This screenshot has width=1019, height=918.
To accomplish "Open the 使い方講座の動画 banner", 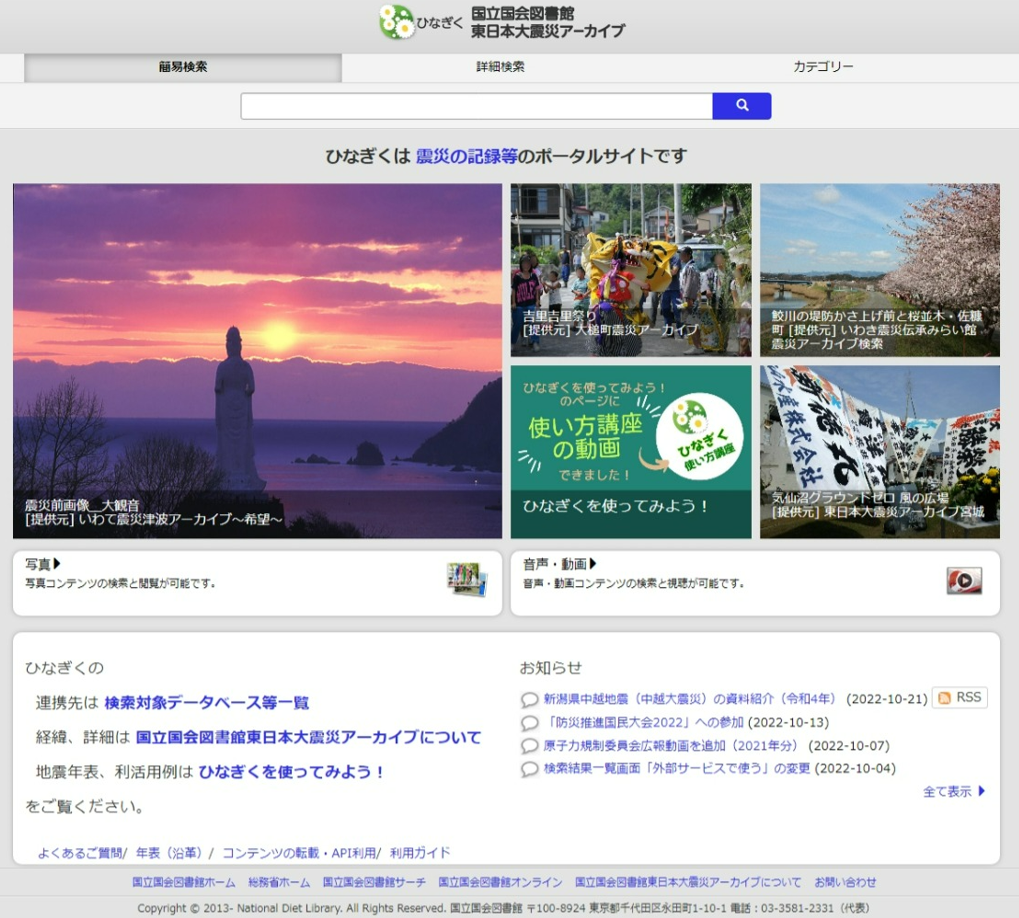I will [x=630, y=452].
